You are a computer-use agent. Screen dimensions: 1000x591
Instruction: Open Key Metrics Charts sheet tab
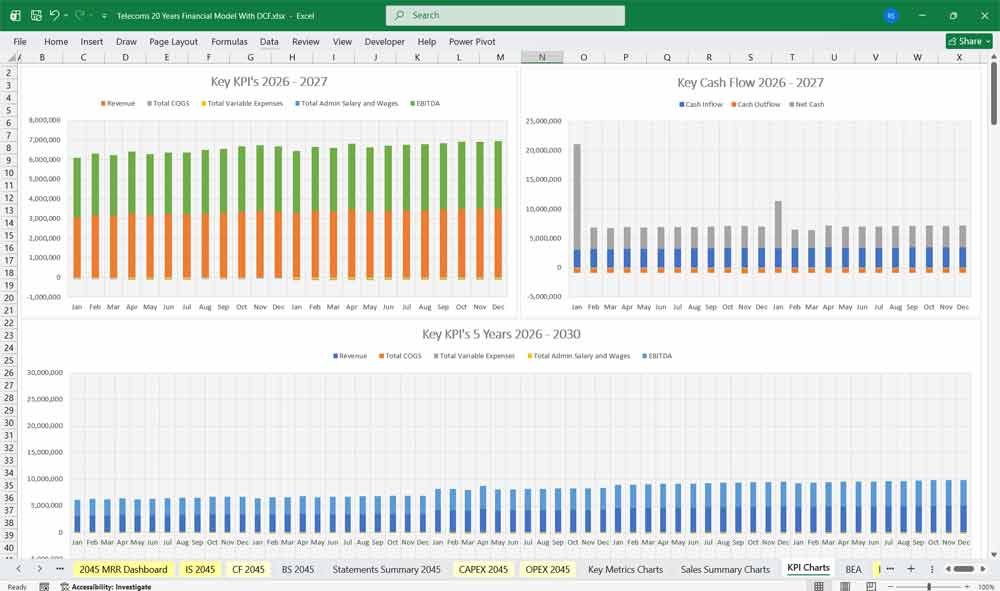[x=625, y=569]
